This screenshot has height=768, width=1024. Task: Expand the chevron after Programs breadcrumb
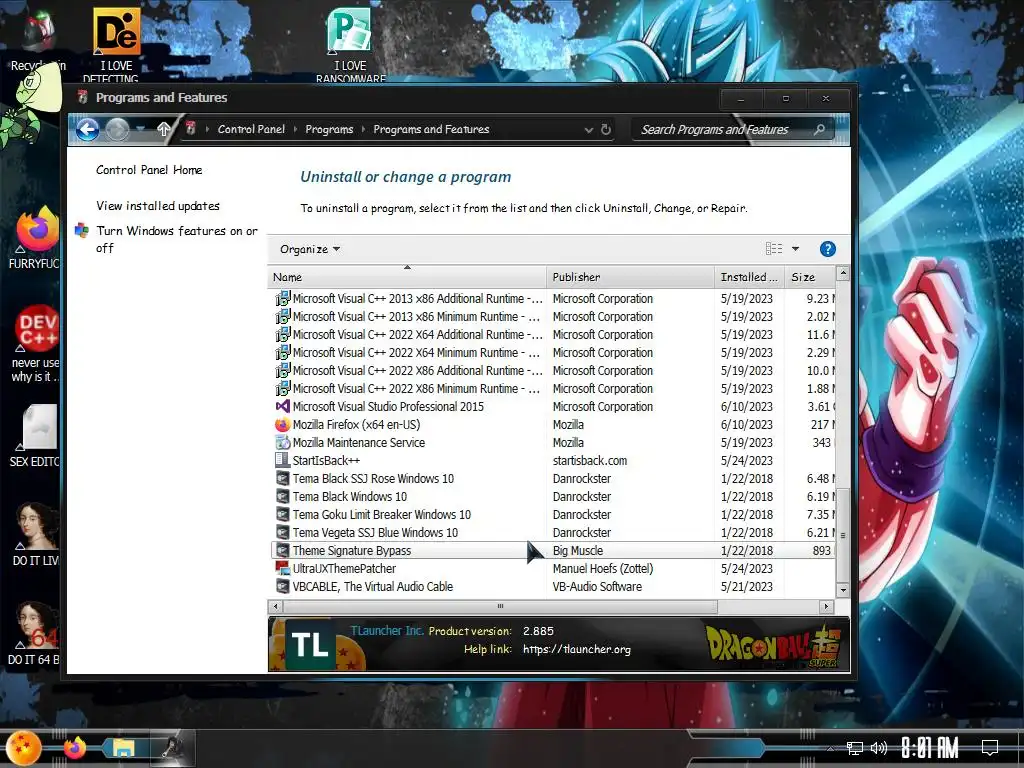pyautogui.click(x=364, y=129)
